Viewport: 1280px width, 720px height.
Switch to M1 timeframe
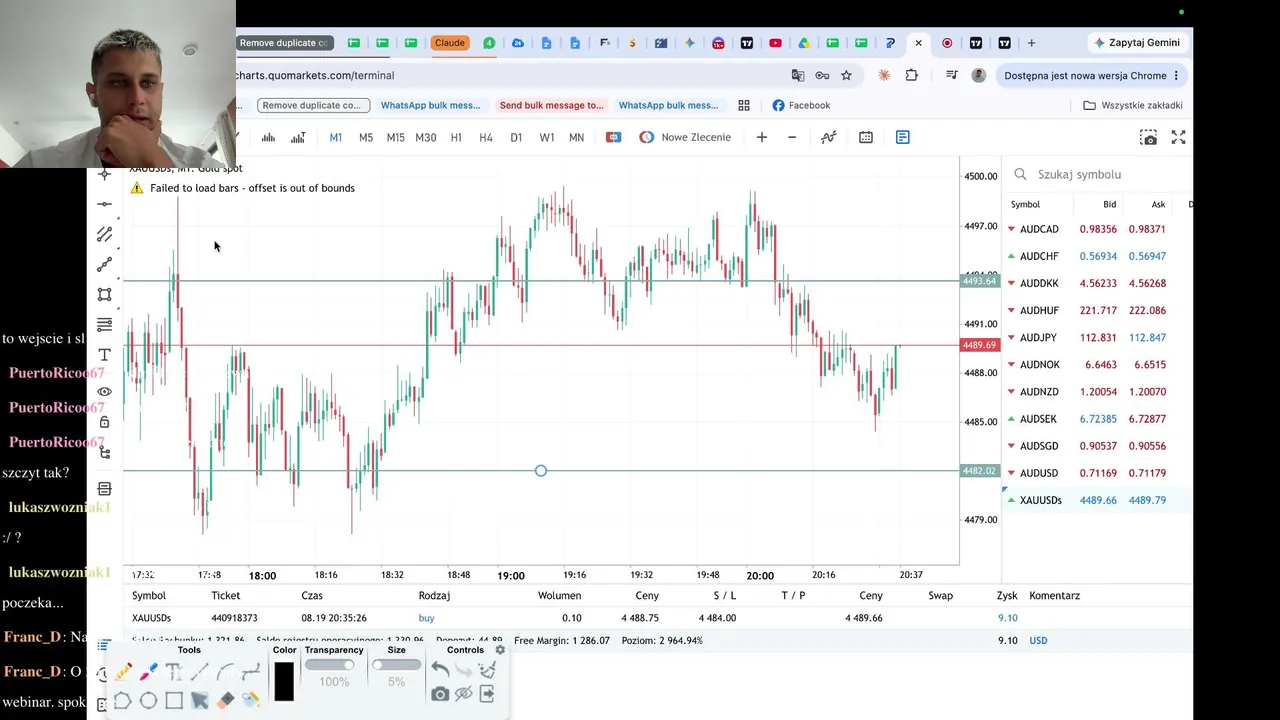[336, 137]
